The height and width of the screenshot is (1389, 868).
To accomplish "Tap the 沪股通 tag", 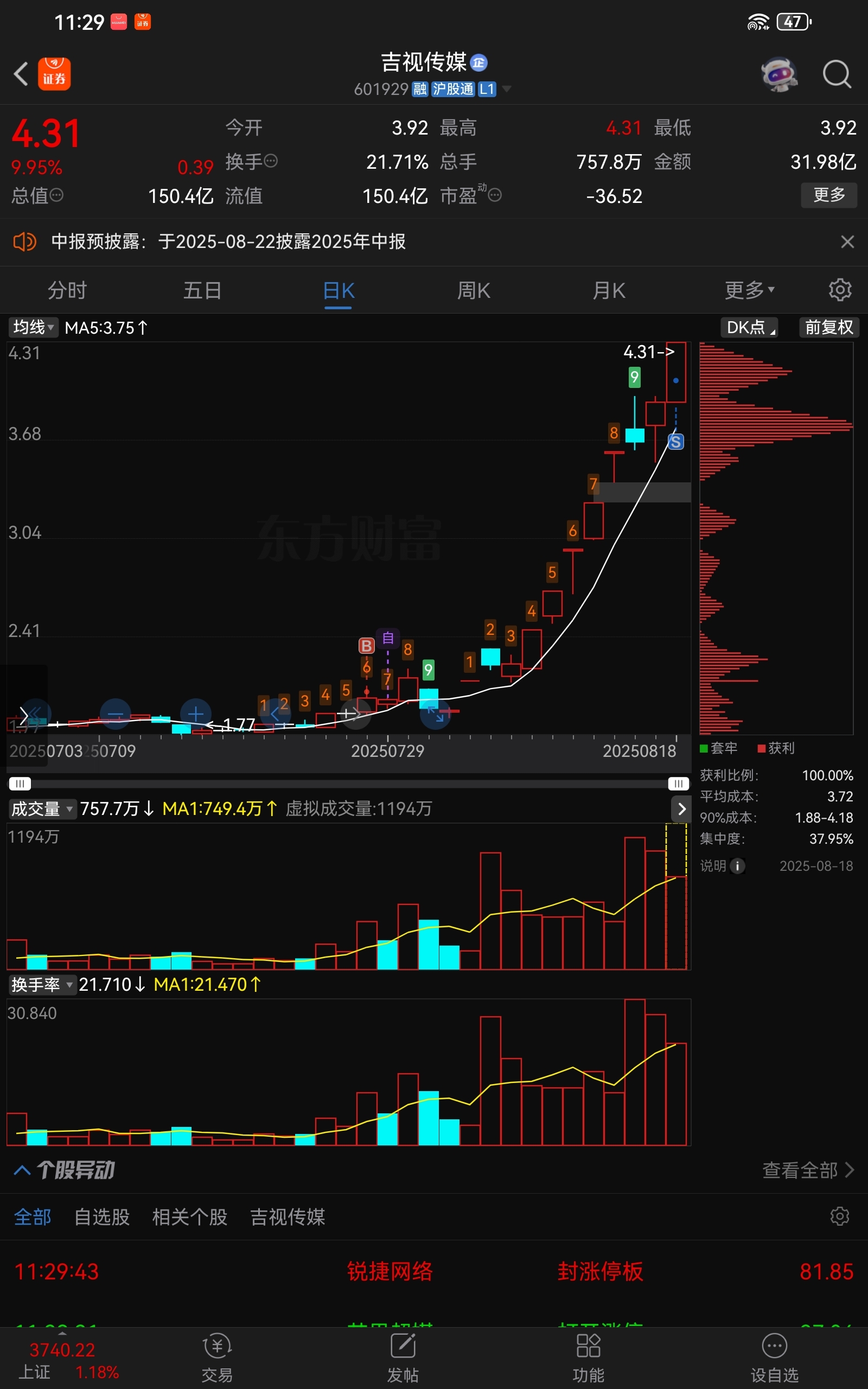I will [x=453, y=89].
